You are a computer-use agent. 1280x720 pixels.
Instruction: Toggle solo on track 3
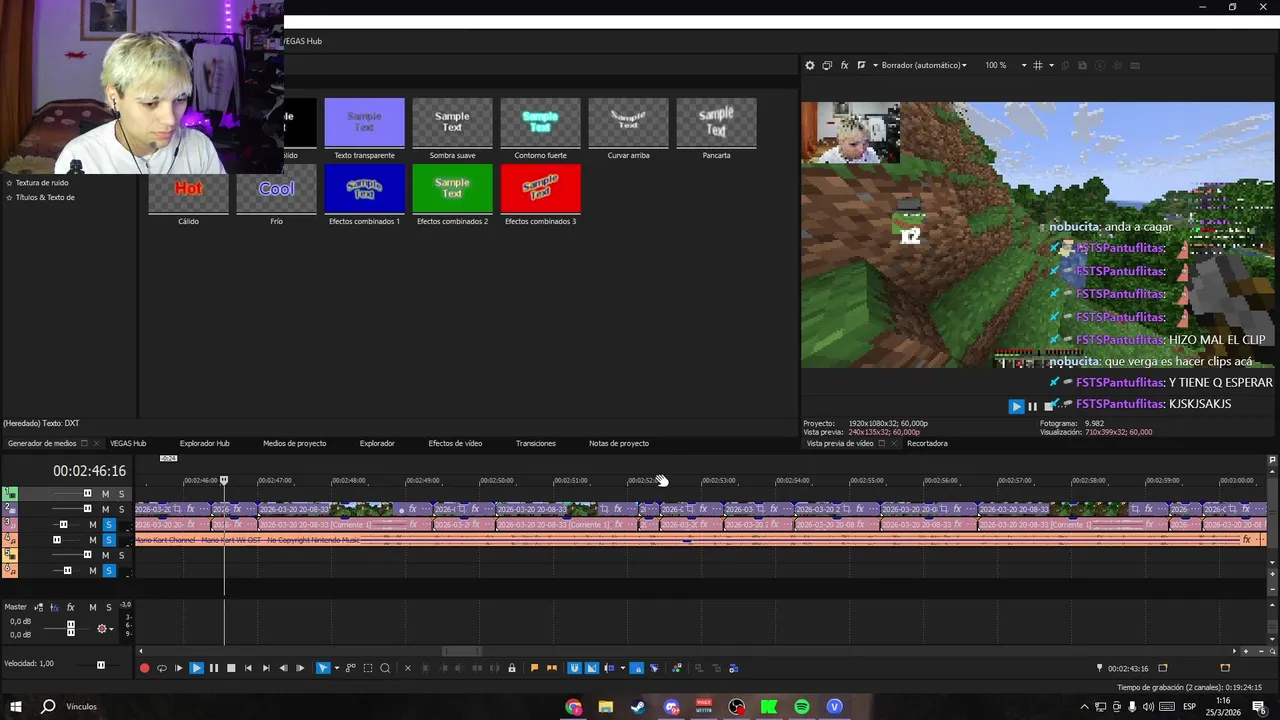109,525
